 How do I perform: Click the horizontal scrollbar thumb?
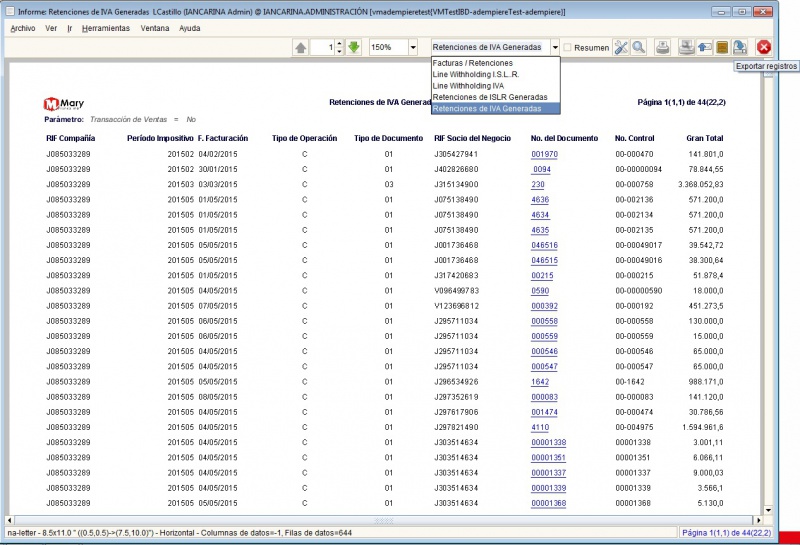384,521
